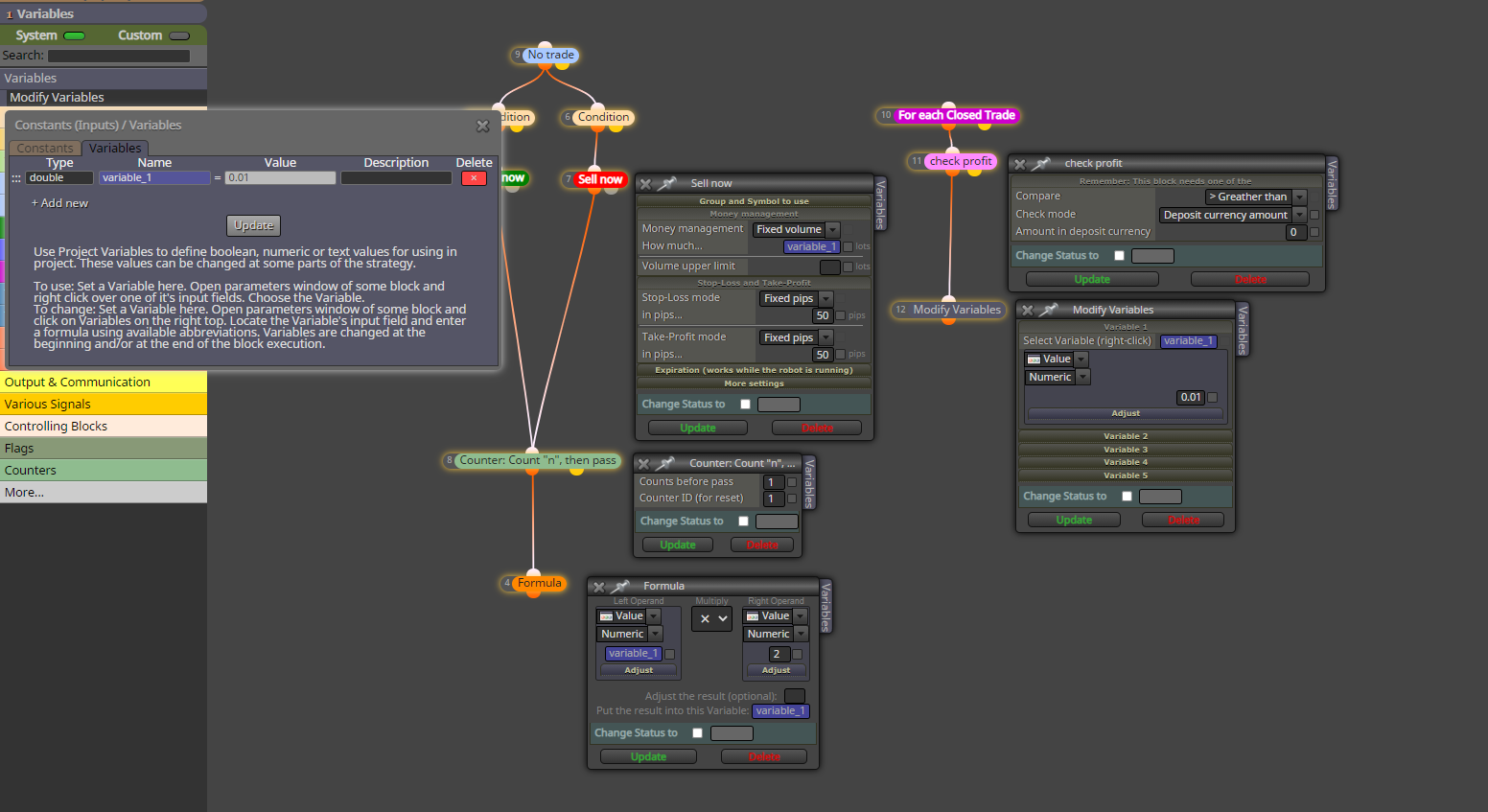Click Update in Constants/Variables dialog
Screen dimensions: 1488x812
[x=254, y=225]
